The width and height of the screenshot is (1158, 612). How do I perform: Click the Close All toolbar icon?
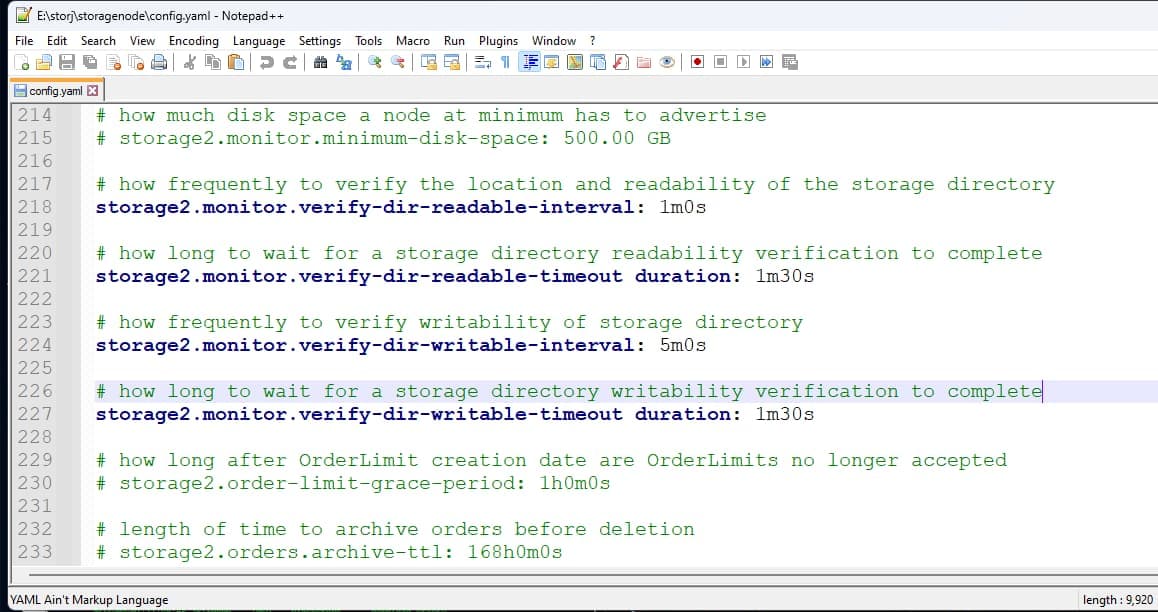click(136, 63)
